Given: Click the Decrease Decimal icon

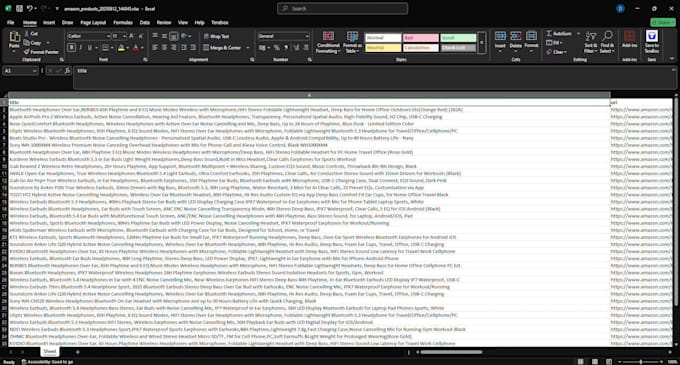Looking at the screenshot, I should point(306,48).
